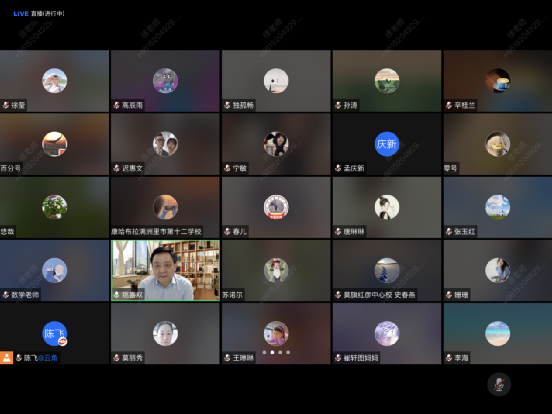Click the sky landscape avatar of 张玉红
Image resolution: width=552 pixels, height=414 pixels.
[497, 207]
